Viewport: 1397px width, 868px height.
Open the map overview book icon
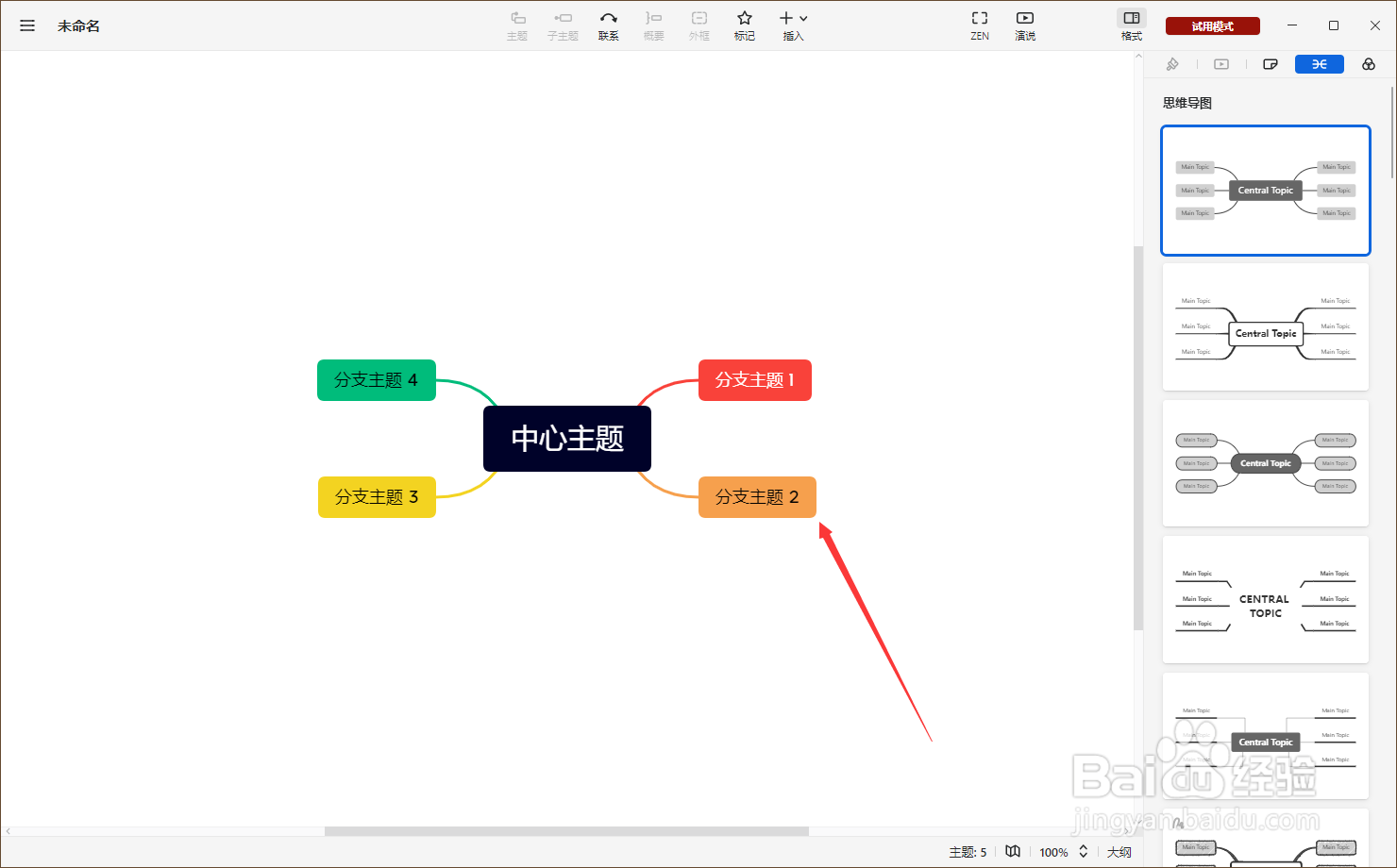pos(1013,851)
